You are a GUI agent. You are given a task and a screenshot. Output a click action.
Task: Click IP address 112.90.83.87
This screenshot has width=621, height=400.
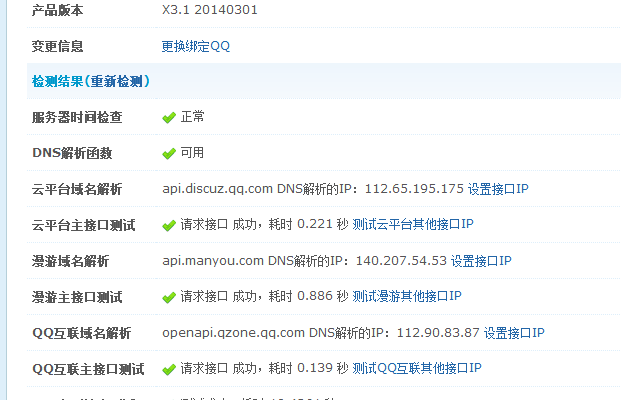pos(438,333)
